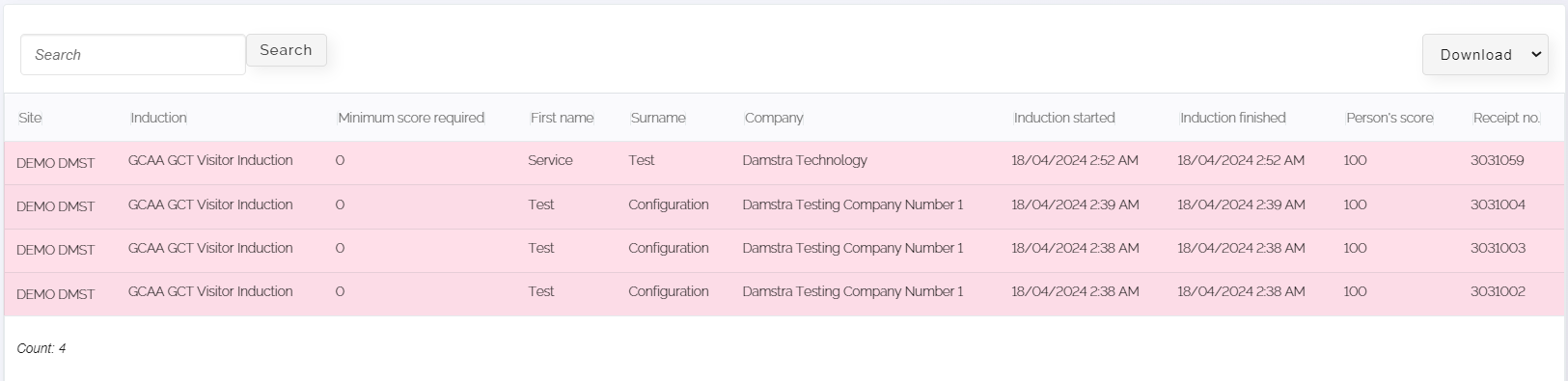Image resolution: width=1568 pixels, height=381 pixels.
Task: Select receipt number 3031004
Action: [1498, 204]
